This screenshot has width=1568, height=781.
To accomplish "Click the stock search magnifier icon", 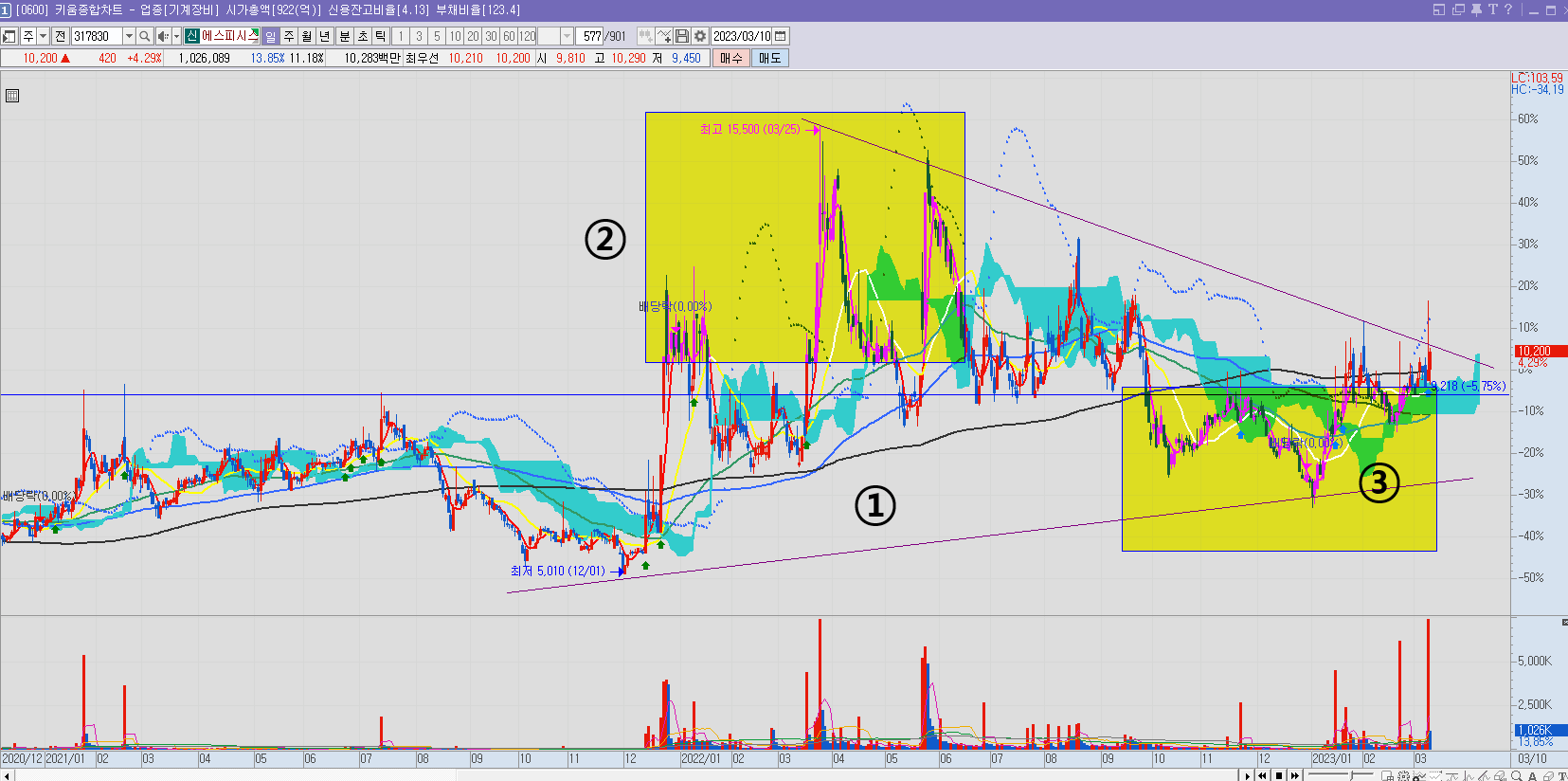I will point(144,36).
